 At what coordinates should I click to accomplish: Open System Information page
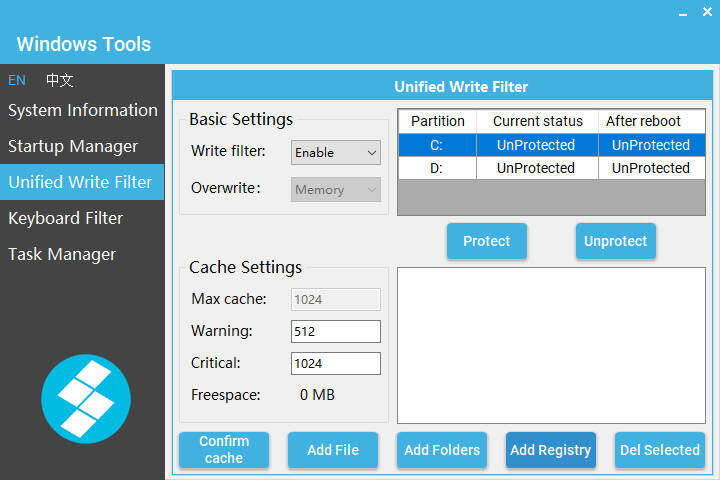click(x=83, y=110)
